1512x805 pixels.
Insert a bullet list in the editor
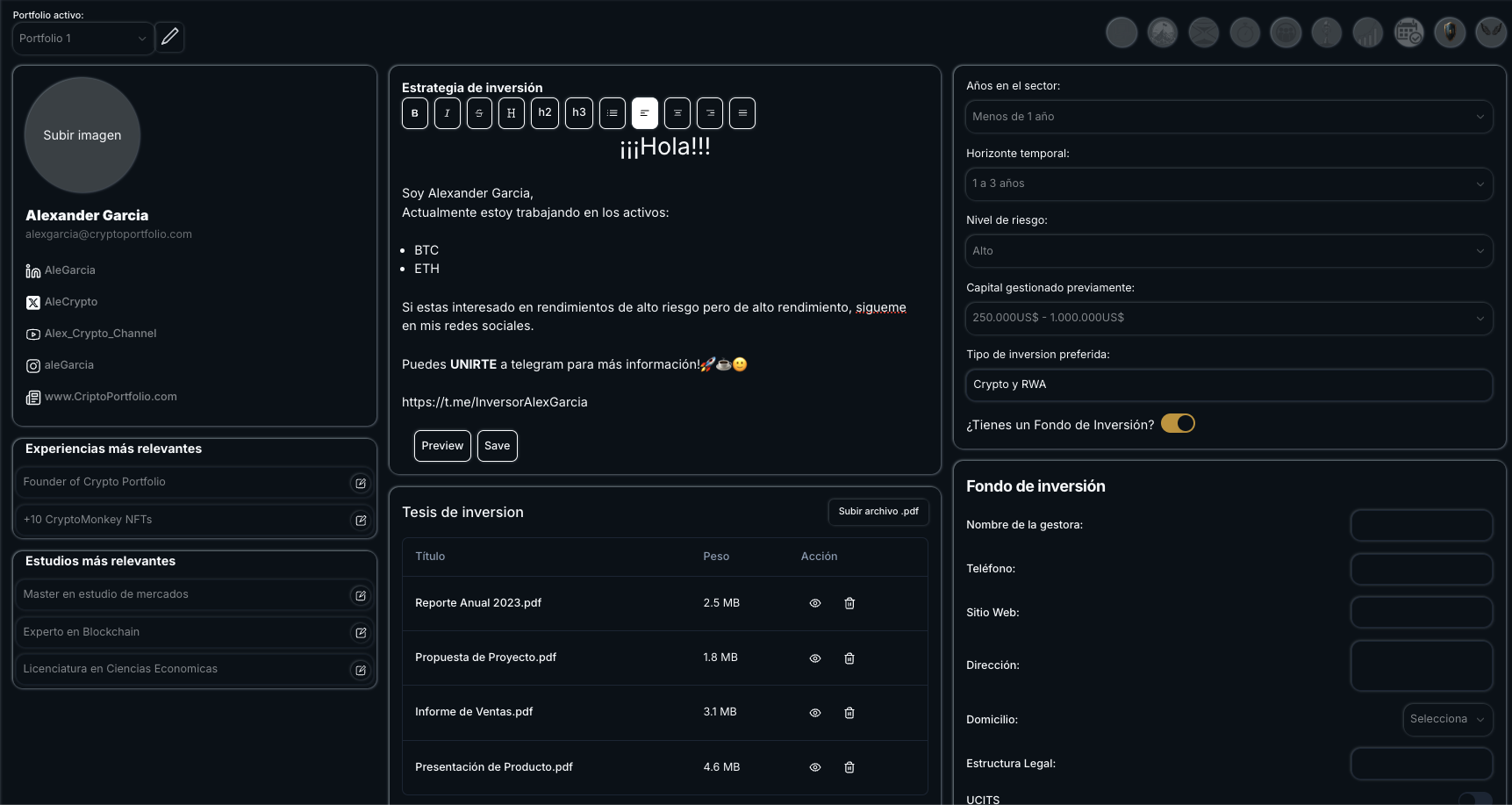click(x=613, y=113)
